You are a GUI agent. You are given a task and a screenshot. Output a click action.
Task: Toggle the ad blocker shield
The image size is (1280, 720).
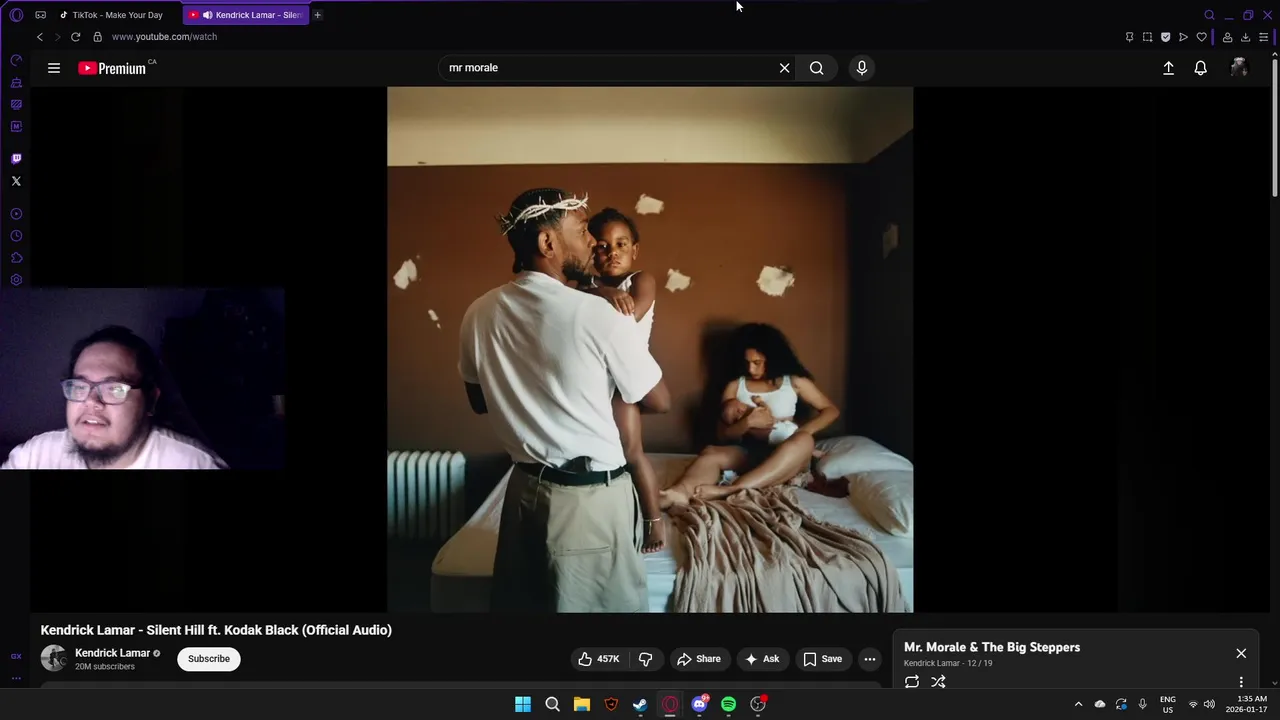pos(1165,37)
